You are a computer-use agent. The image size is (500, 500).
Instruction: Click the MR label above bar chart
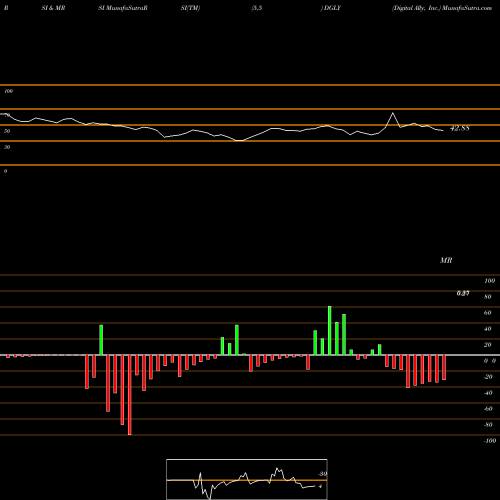tap(446, 260)
